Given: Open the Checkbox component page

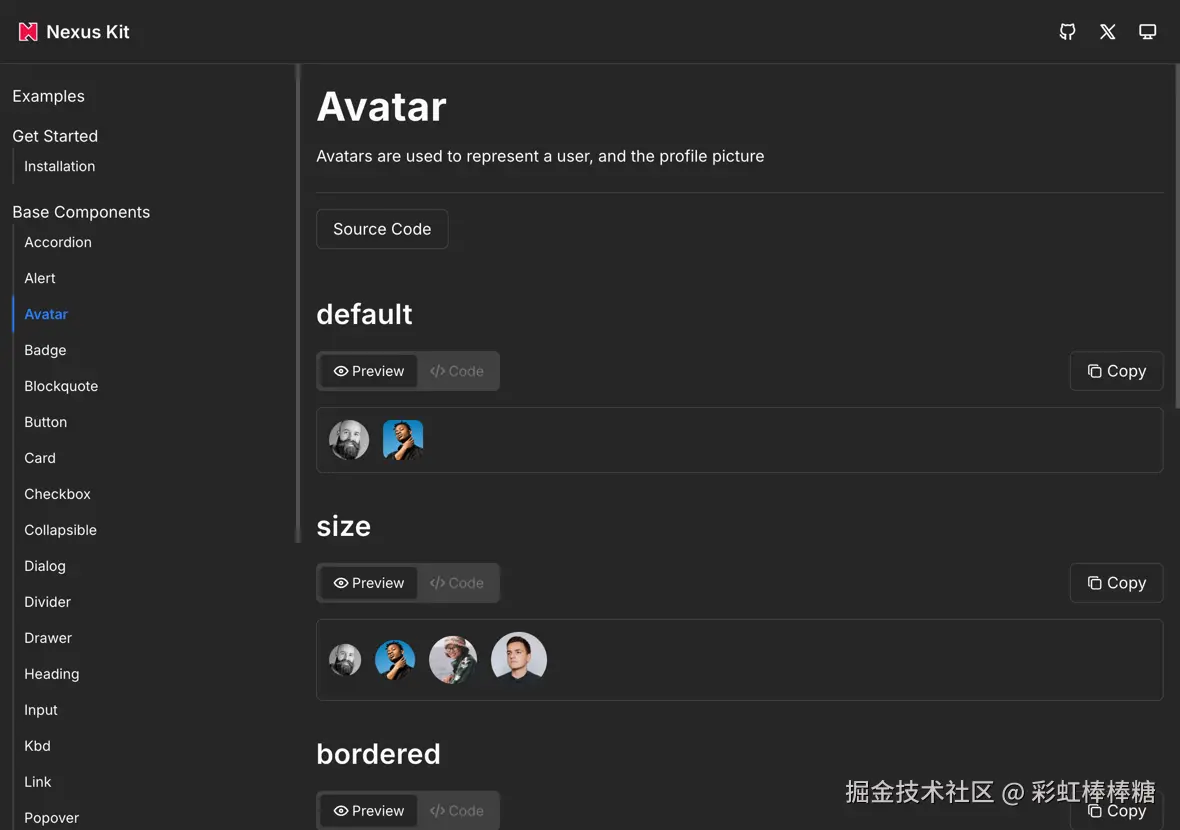Looking at the screenshot, I should click(57, 494).
